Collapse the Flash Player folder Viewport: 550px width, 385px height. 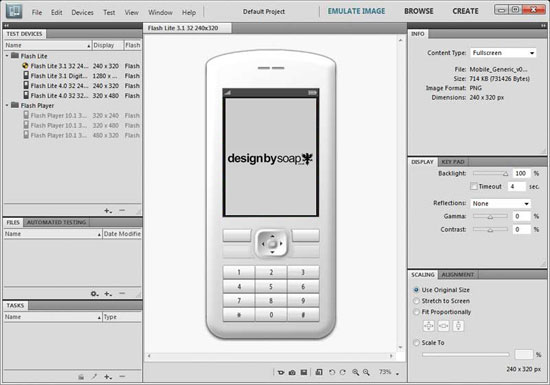coord(7,105)
